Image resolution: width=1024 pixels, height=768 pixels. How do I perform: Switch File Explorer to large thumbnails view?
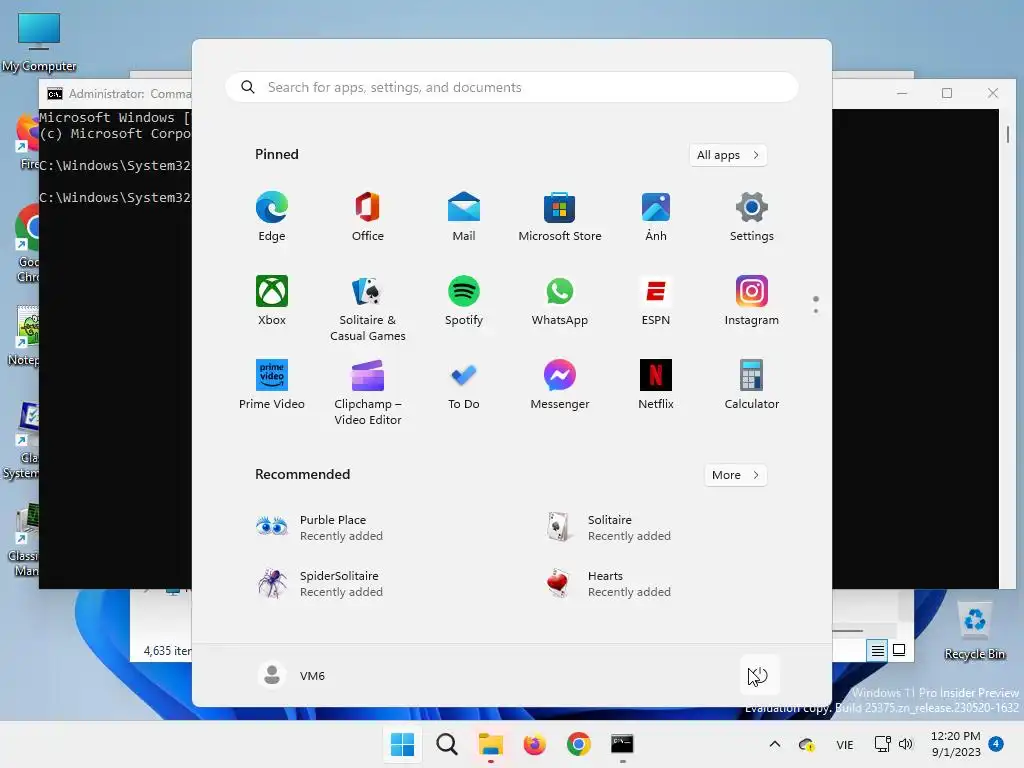pyautogui.click(x=899, y=650)
